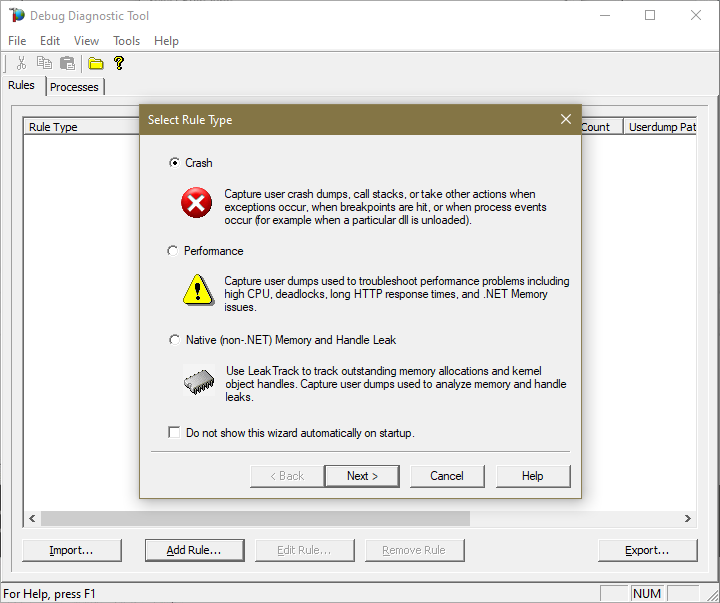The width and height of the screenshot is (720, 603).
Task: Click the horizontal scrollbar left arrow
Action: point(32,518)
